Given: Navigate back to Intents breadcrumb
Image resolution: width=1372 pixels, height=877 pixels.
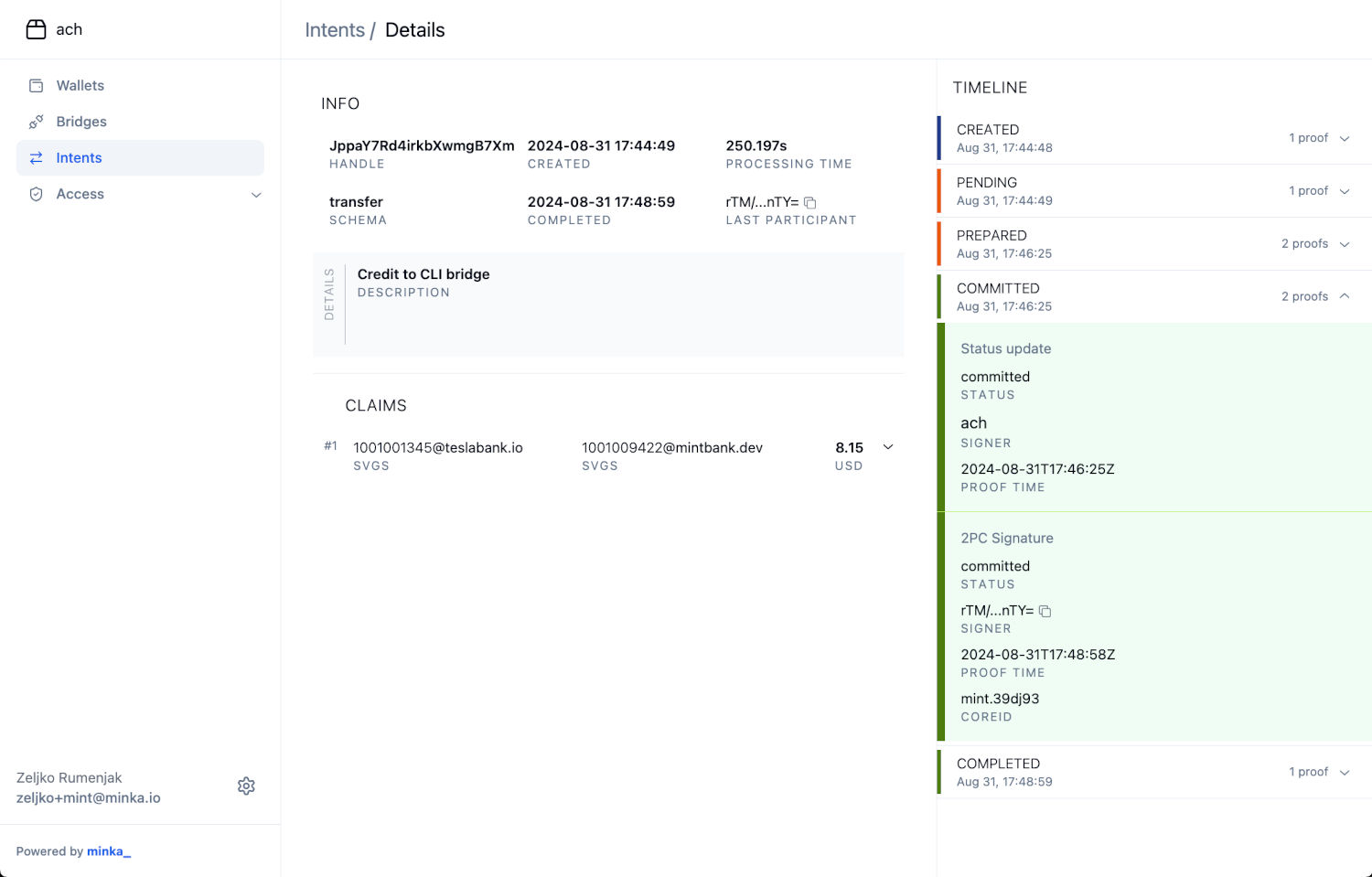Looking at the screenshot, I should [334, 30].
